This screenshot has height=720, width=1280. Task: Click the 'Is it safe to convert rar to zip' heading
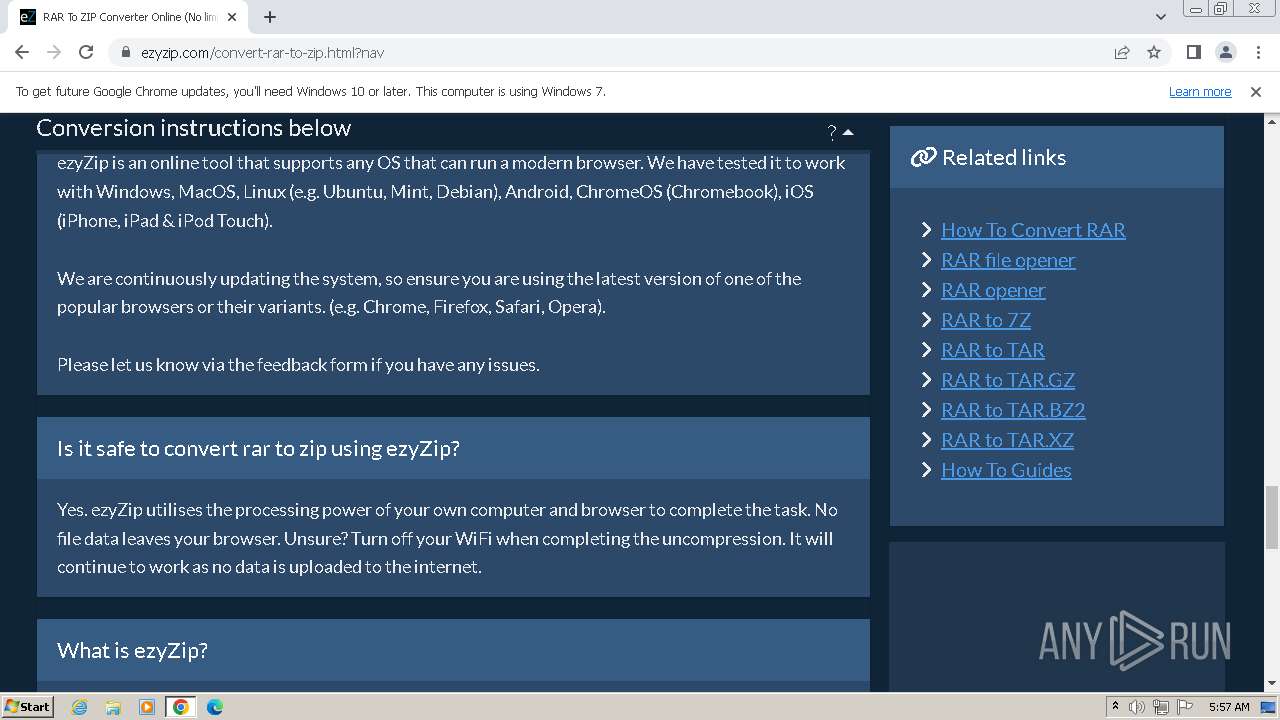pos(258,448)
